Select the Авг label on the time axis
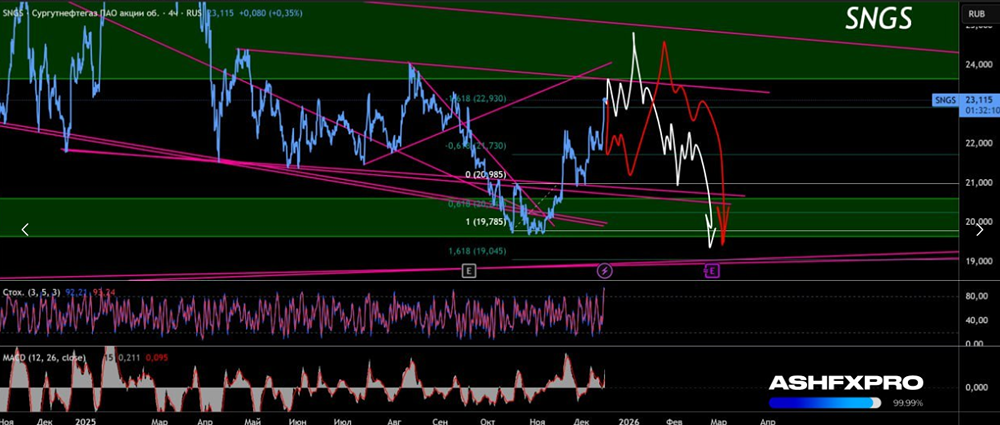 tap(395, 421)
